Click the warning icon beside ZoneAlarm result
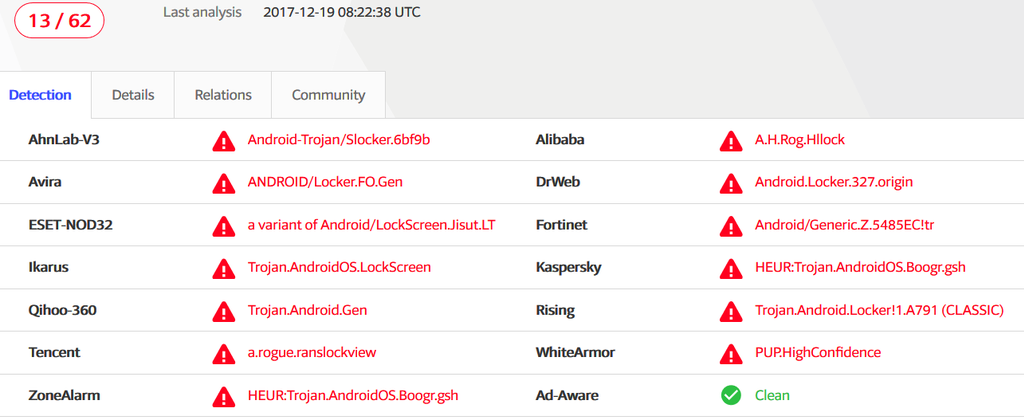The image size is (1024, 420). coord(224,395)
